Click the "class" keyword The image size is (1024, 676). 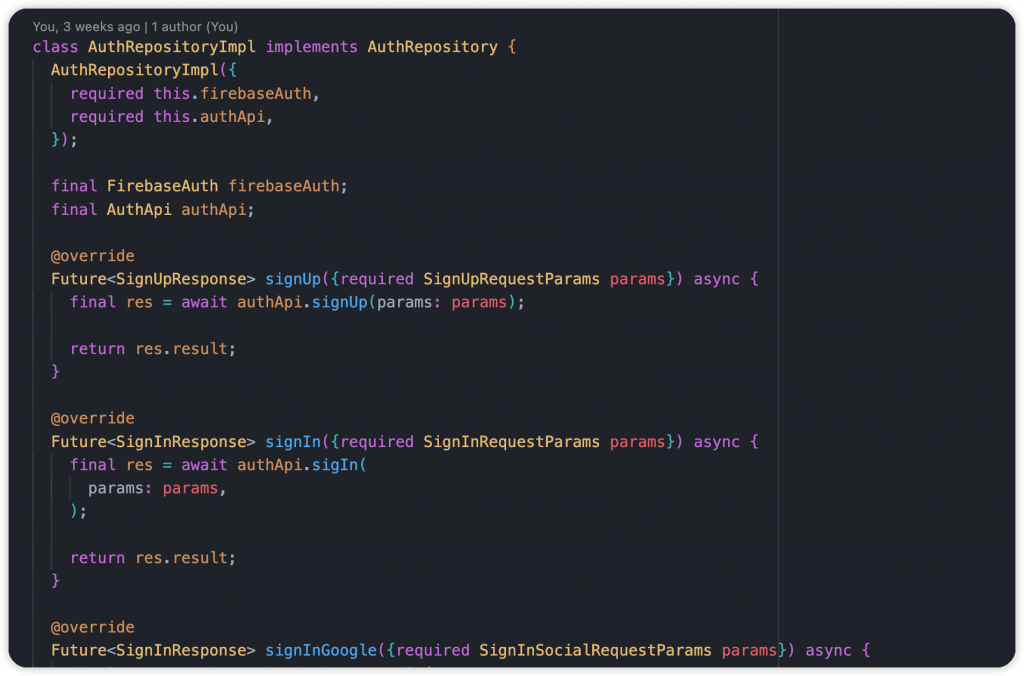coord(56,47)
